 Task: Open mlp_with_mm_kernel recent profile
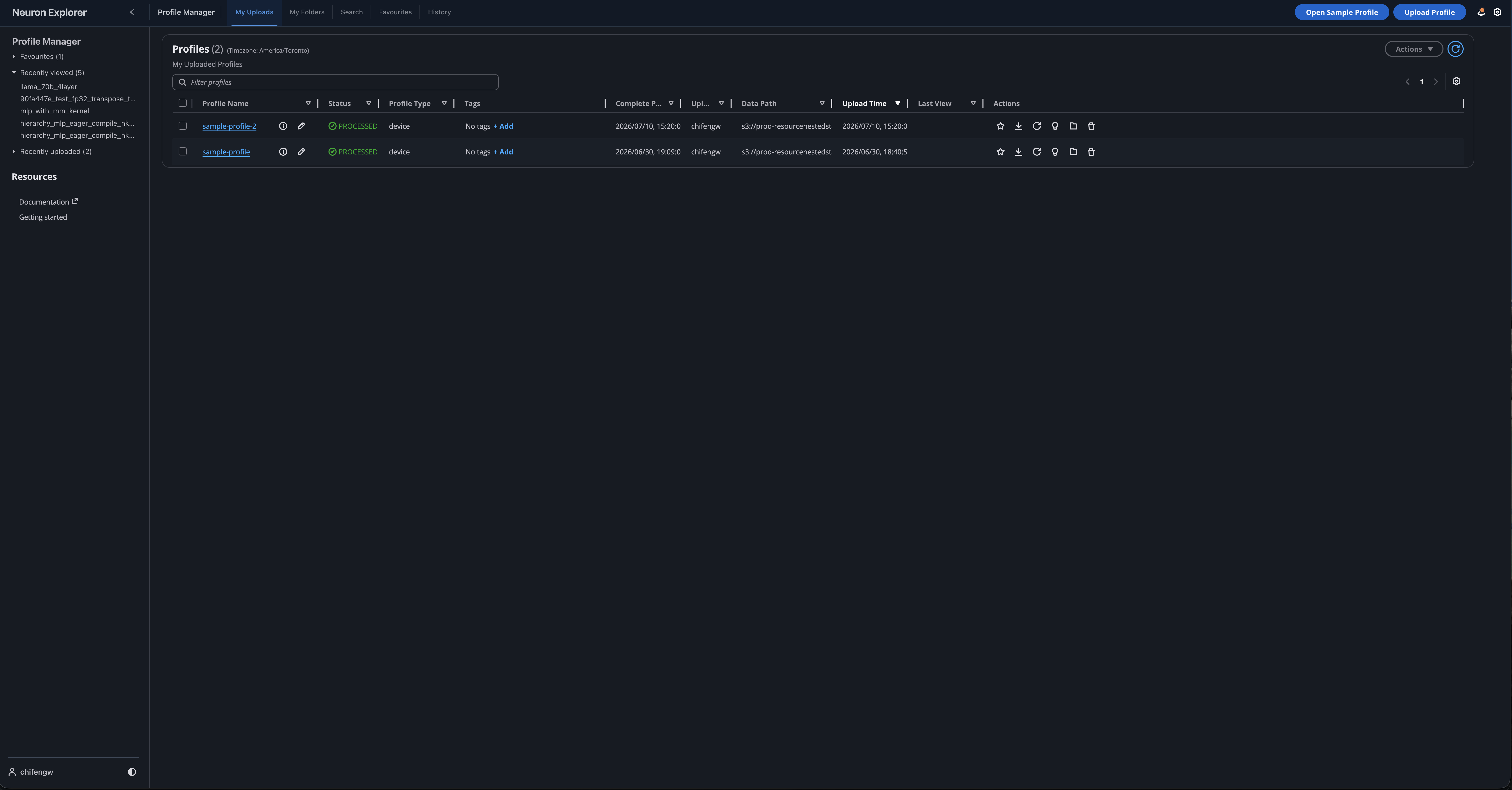[x=55, y=111]
